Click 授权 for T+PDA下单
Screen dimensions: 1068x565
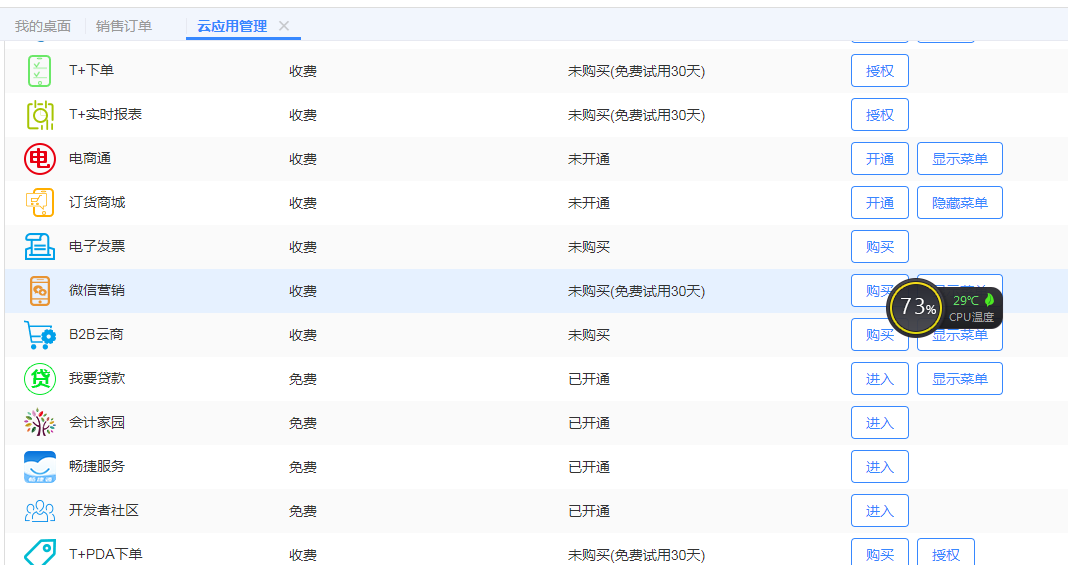click(945, 552)
